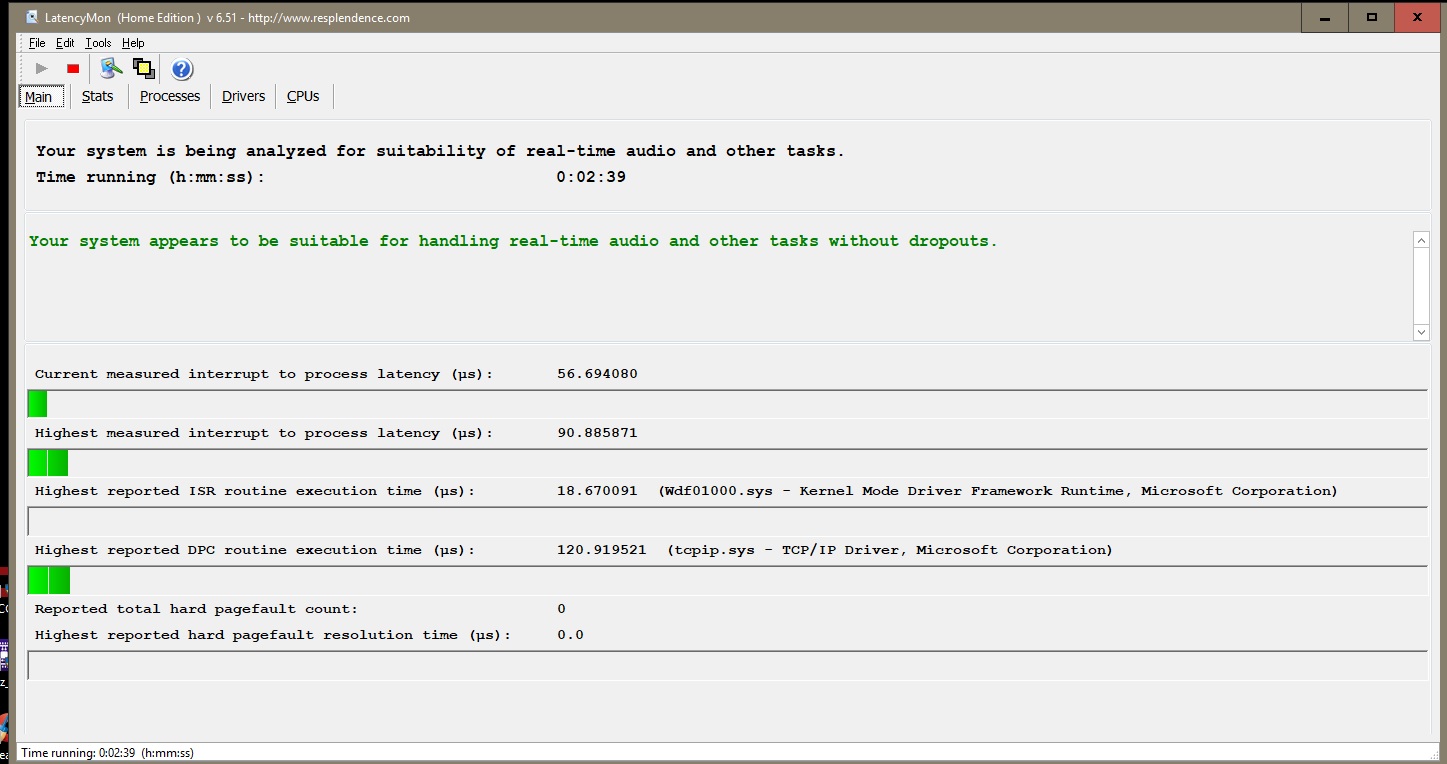Open the options icon with computer and pencil
Screen dimensions: 1447x764
click(x=111, y=68)
